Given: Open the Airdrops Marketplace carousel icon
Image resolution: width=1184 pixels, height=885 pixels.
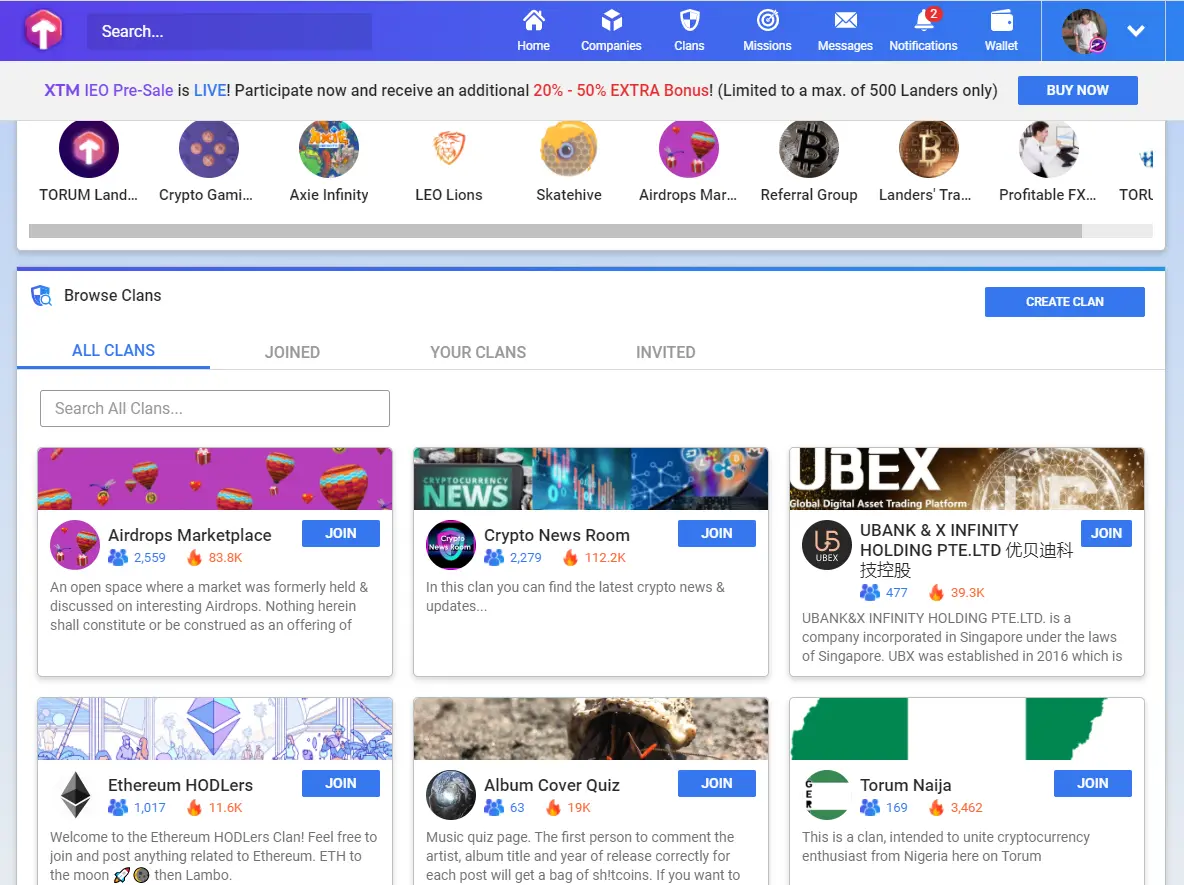Looking at the screenshot, I should 689,149.
